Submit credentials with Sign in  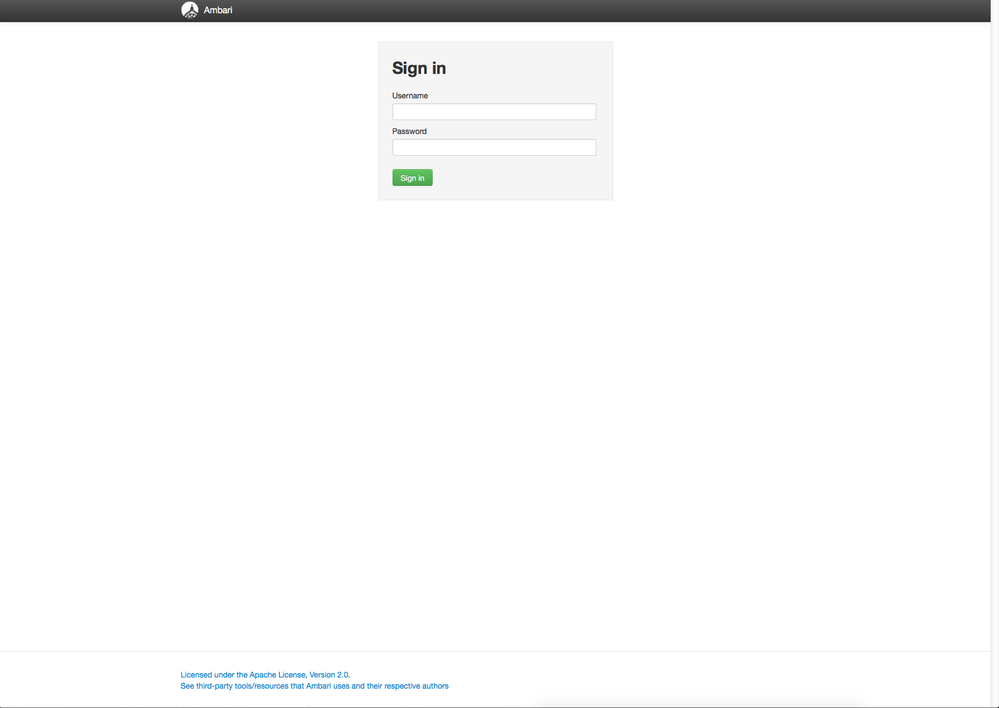coord(412,177)
